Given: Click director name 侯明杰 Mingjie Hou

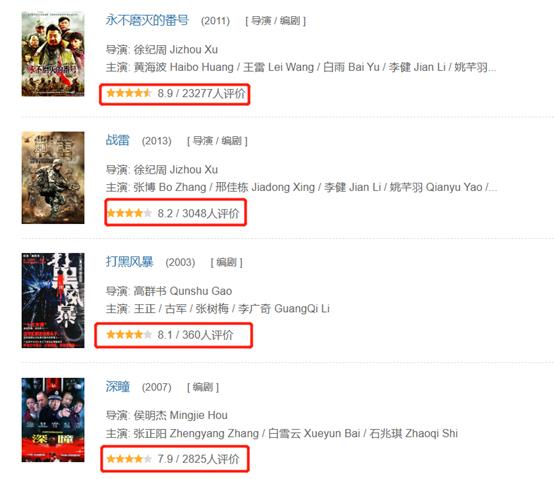Looking at the screenshot, I should (181, 415).
